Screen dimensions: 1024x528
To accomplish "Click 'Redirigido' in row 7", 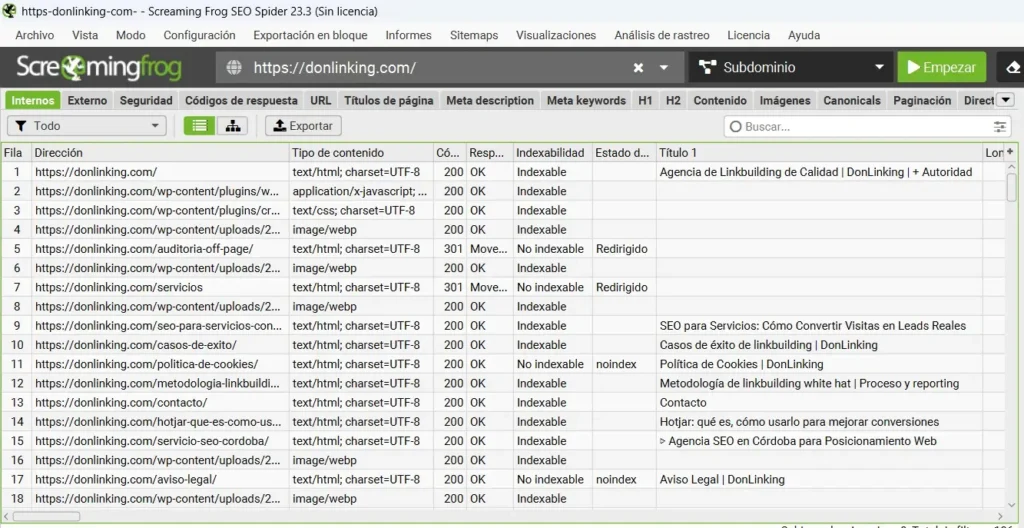I will (622, 288).
